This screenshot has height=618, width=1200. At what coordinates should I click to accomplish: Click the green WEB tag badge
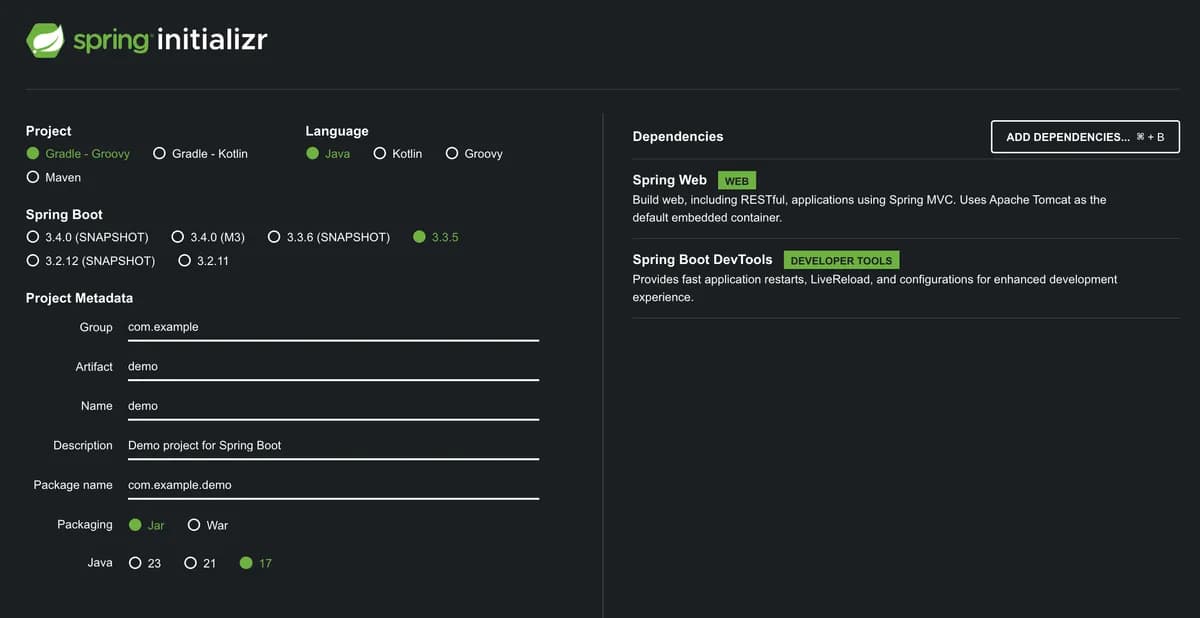point(737,181)
